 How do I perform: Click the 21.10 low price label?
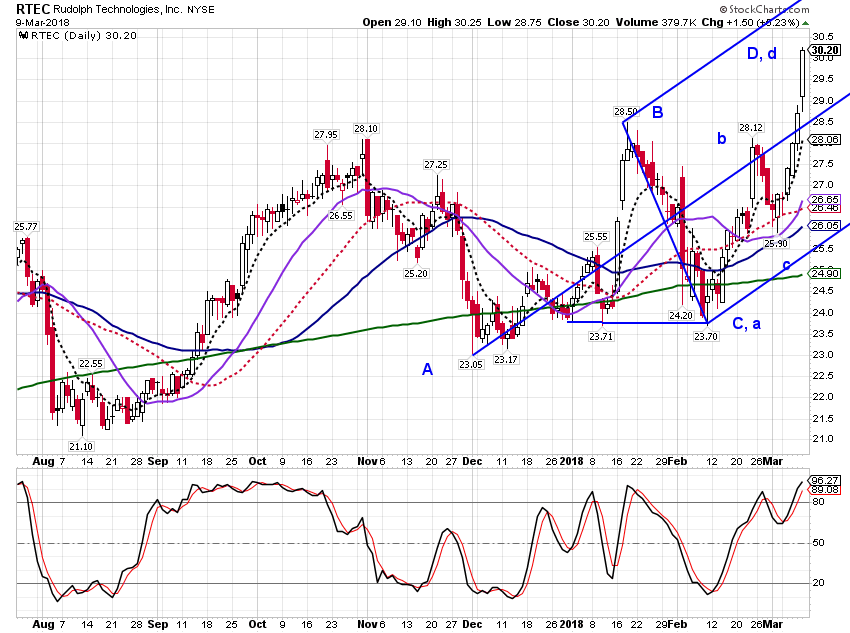(x=81, y=446)
